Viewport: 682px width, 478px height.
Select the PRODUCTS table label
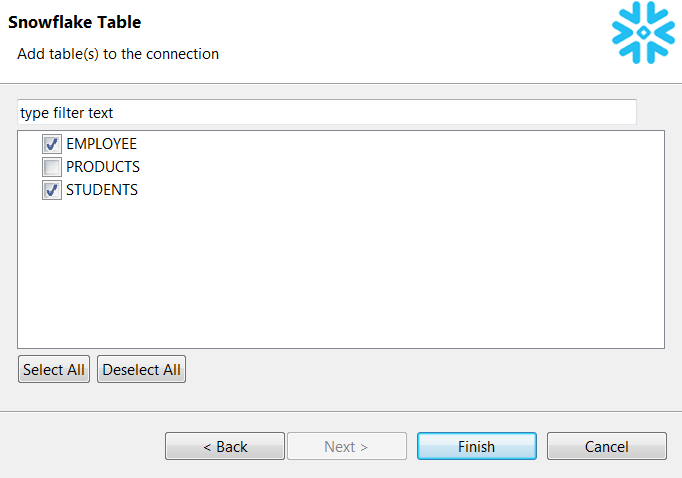coord(103,167)
